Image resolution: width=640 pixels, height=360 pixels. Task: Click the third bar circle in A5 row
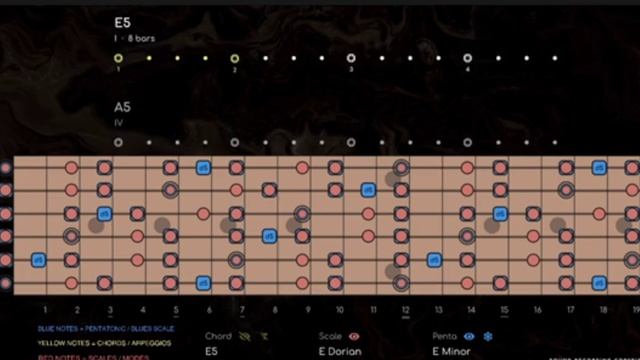[x=351, y=142]
